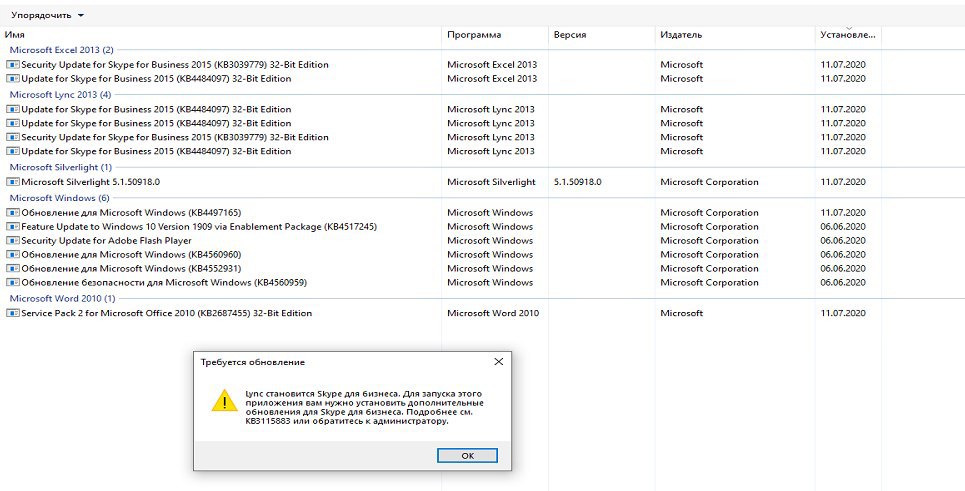965x491 pixels.
Task: Collapse the Microsoft Silverlight (1) group
Action: tap(60, 167)
